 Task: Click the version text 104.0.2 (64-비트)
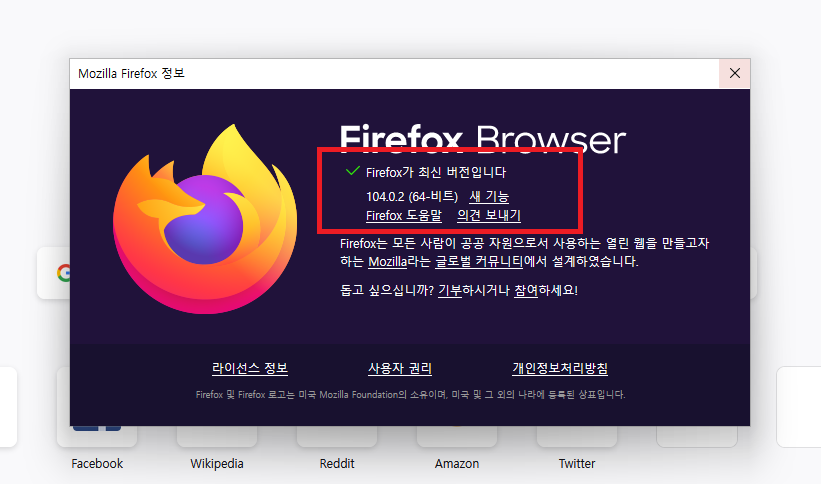coord(412,196)
